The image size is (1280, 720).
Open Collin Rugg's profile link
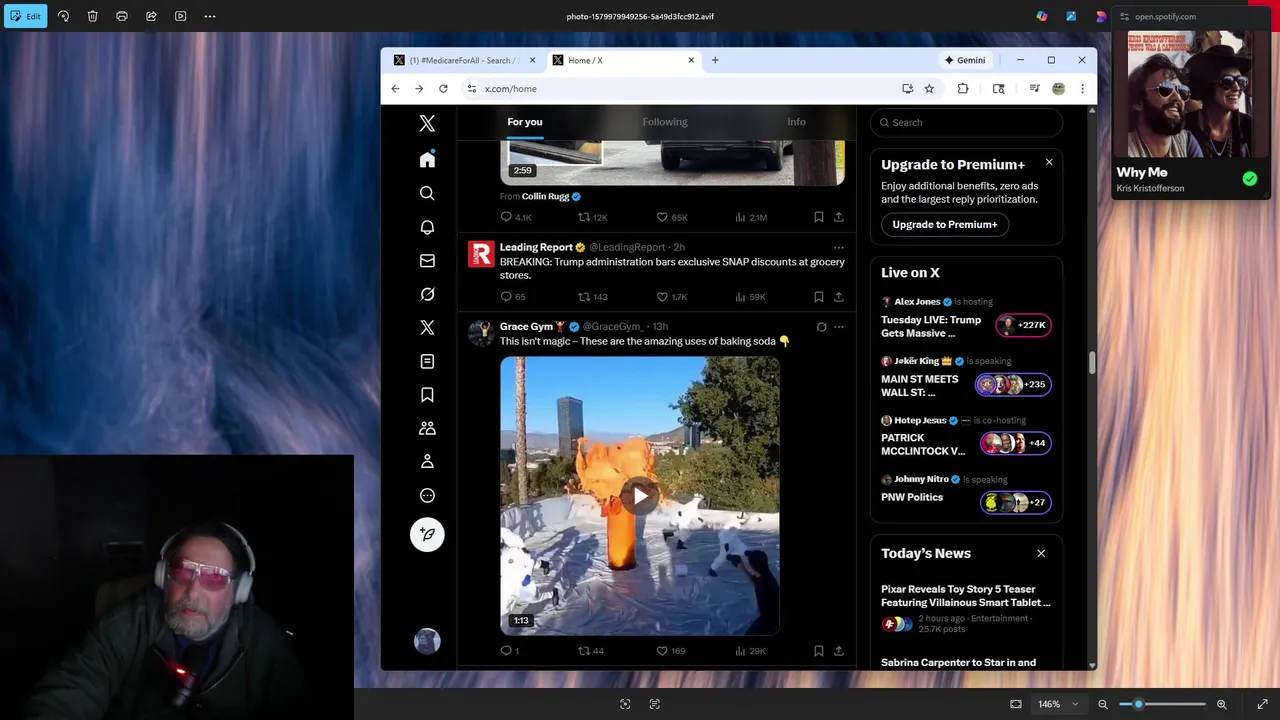click(545, 196)
